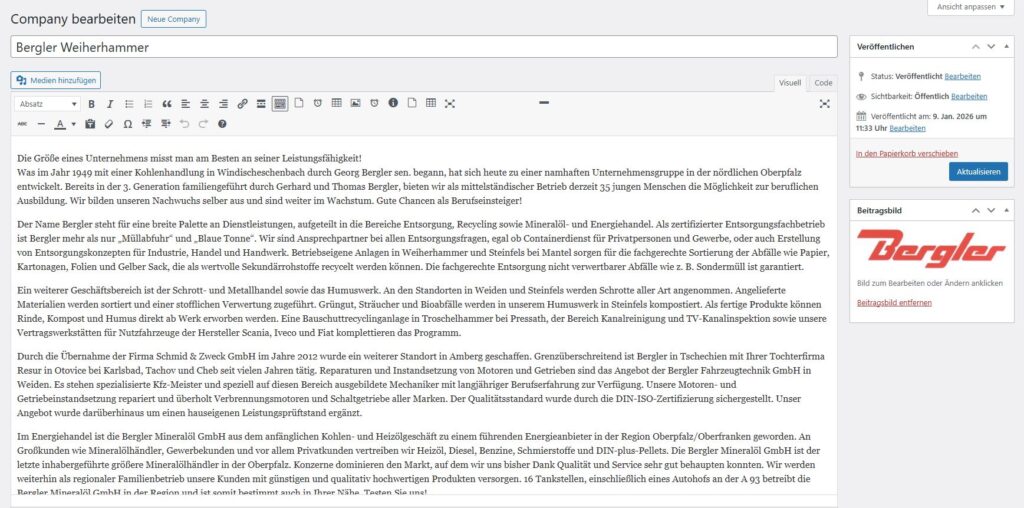Switch to the Code editor tab
This screenshot has height=508, width=1024.
pos(822,83)
